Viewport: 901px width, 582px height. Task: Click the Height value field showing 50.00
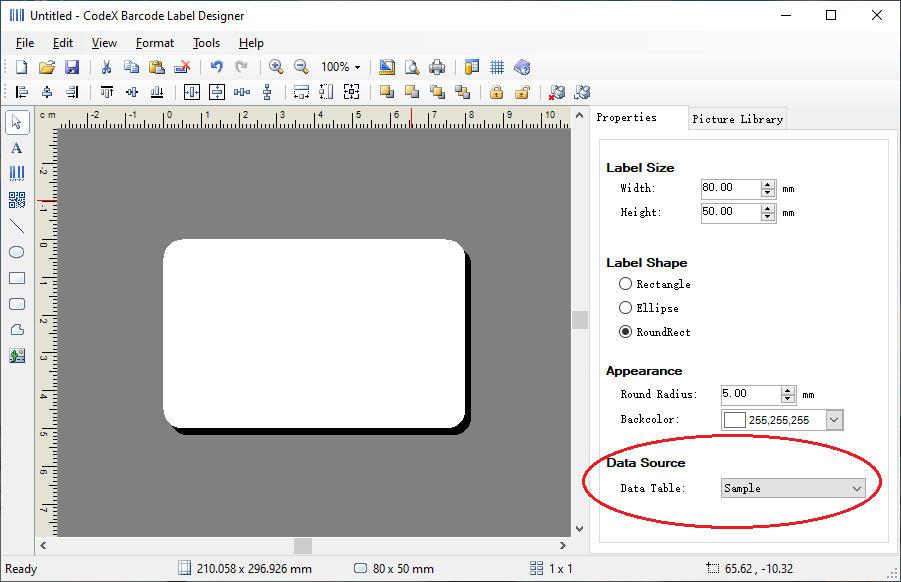point(731,212)
